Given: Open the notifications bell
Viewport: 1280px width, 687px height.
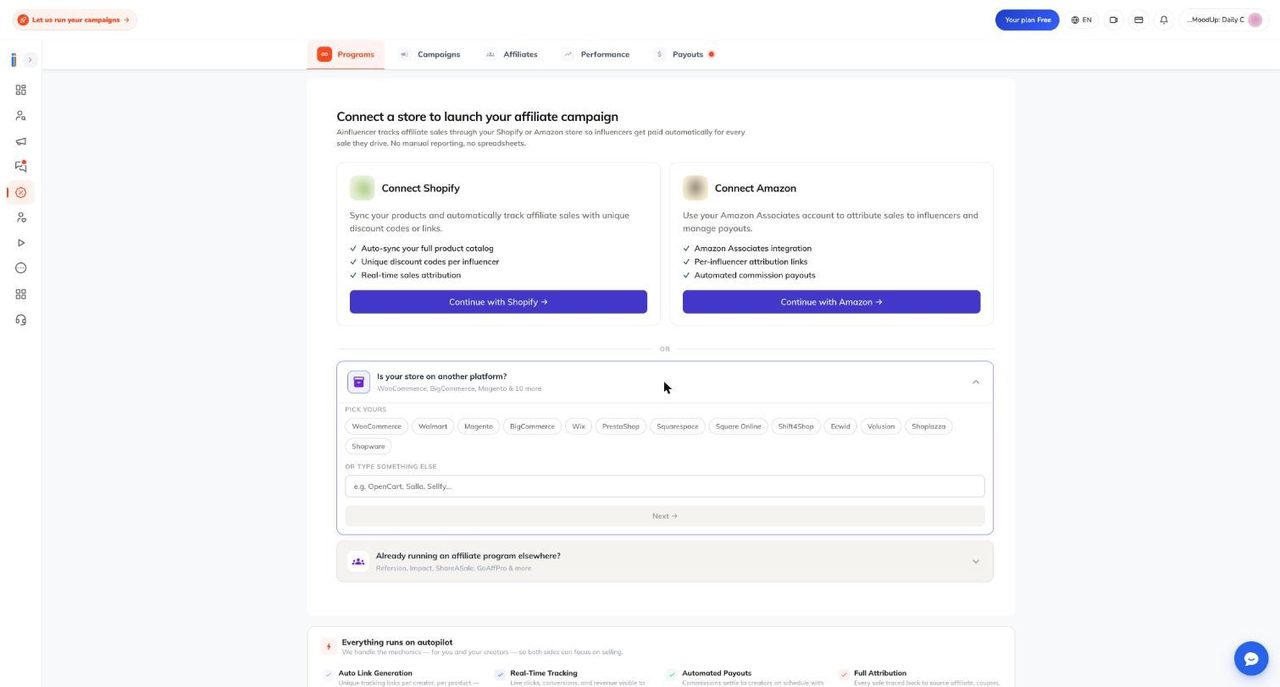Looking at the screenshot, I should (1164, 20).
